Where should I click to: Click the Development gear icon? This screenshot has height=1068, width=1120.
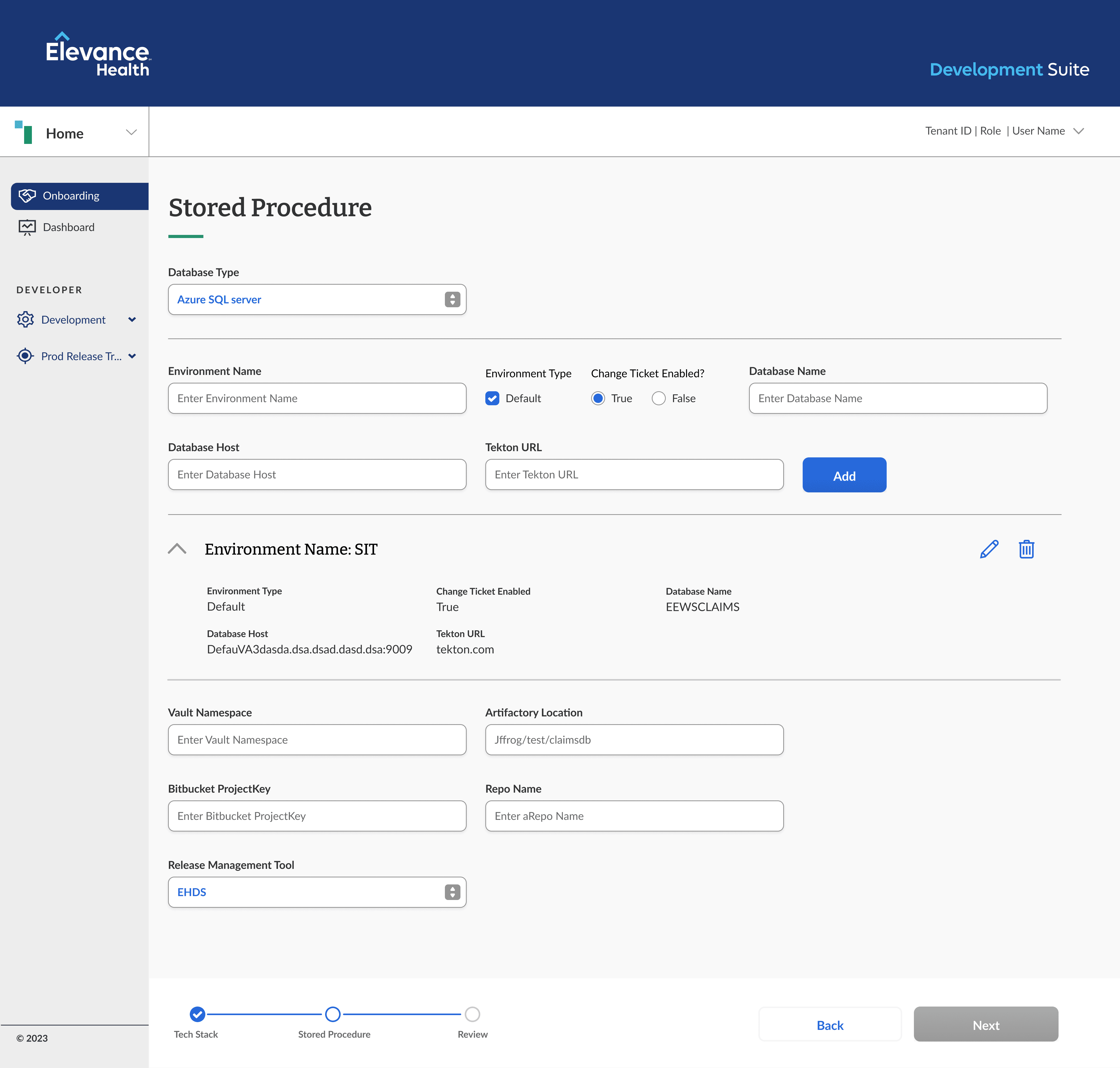(x=26, y=319)
